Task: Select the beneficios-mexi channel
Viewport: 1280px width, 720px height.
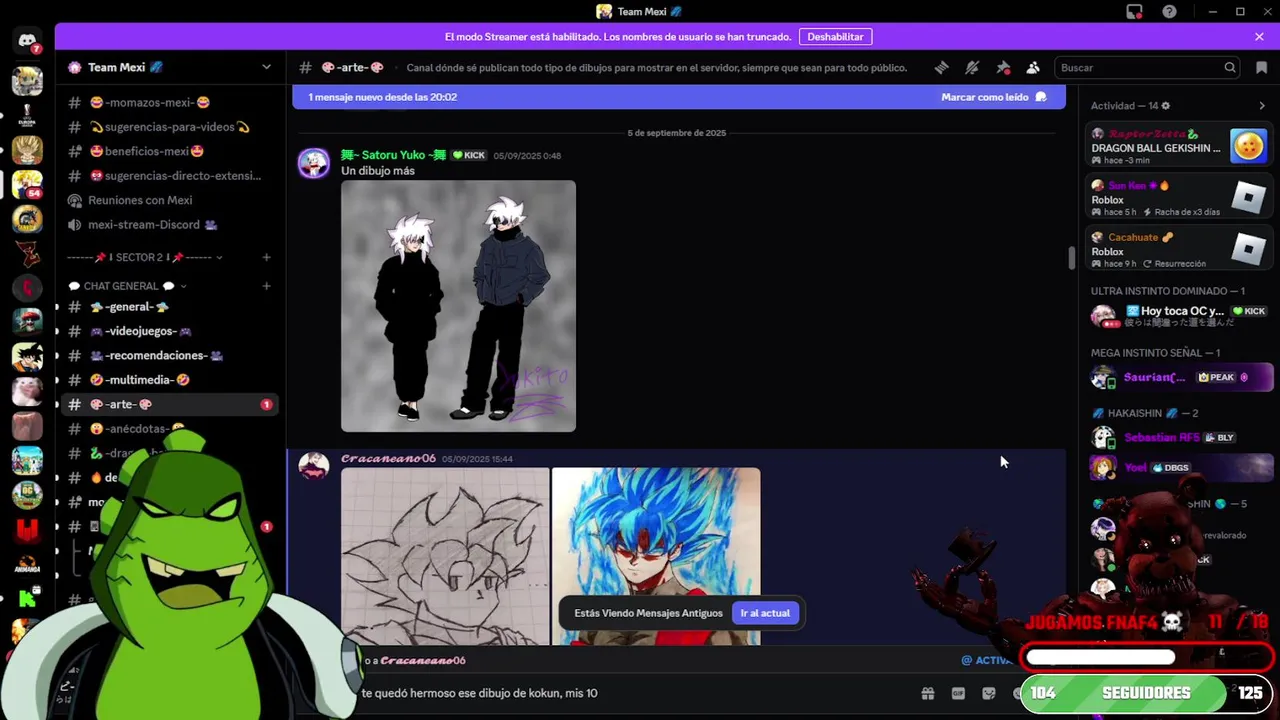Action: click(x=169, y=151)
